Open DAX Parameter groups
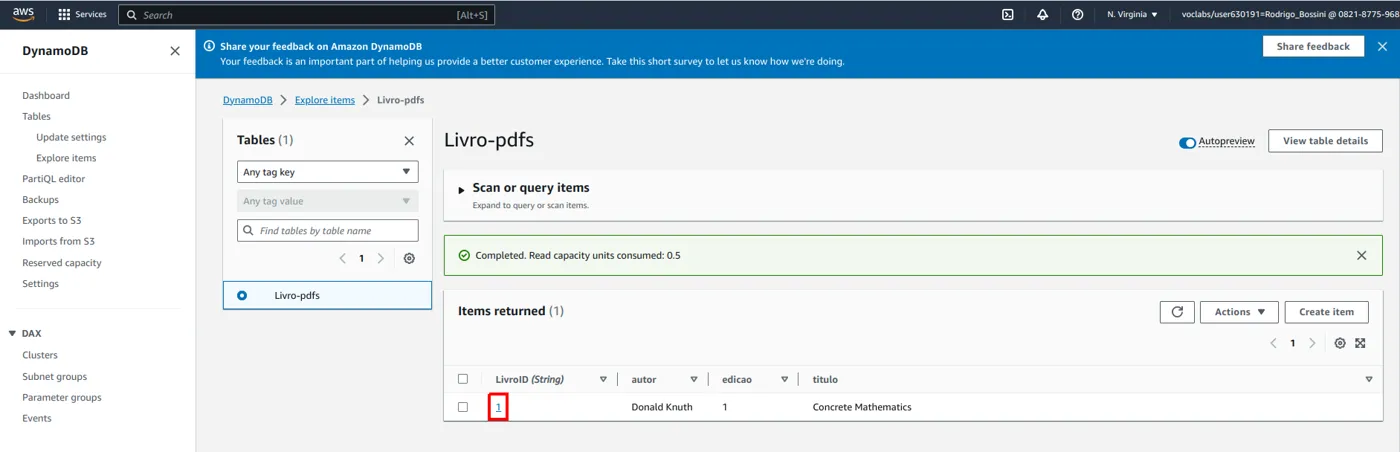 [x=62, y=398]
